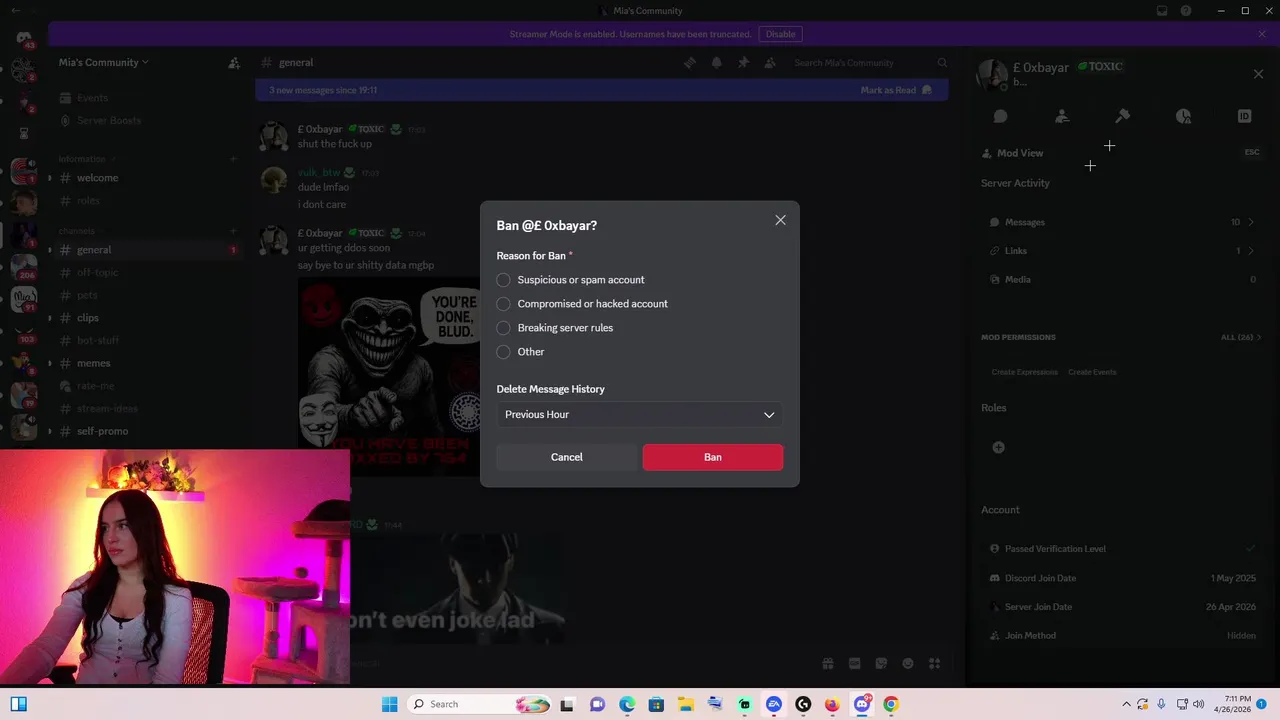Screen dimensions: 1280x720
Task: Open the gift icon in message bar
Action: coord(828,663)
